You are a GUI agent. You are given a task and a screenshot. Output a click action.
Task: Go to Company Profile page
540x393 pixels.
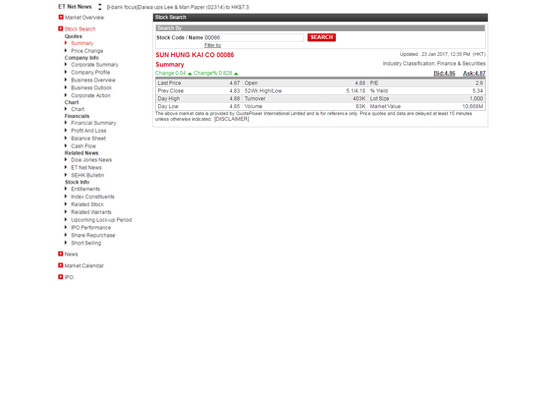91,72
